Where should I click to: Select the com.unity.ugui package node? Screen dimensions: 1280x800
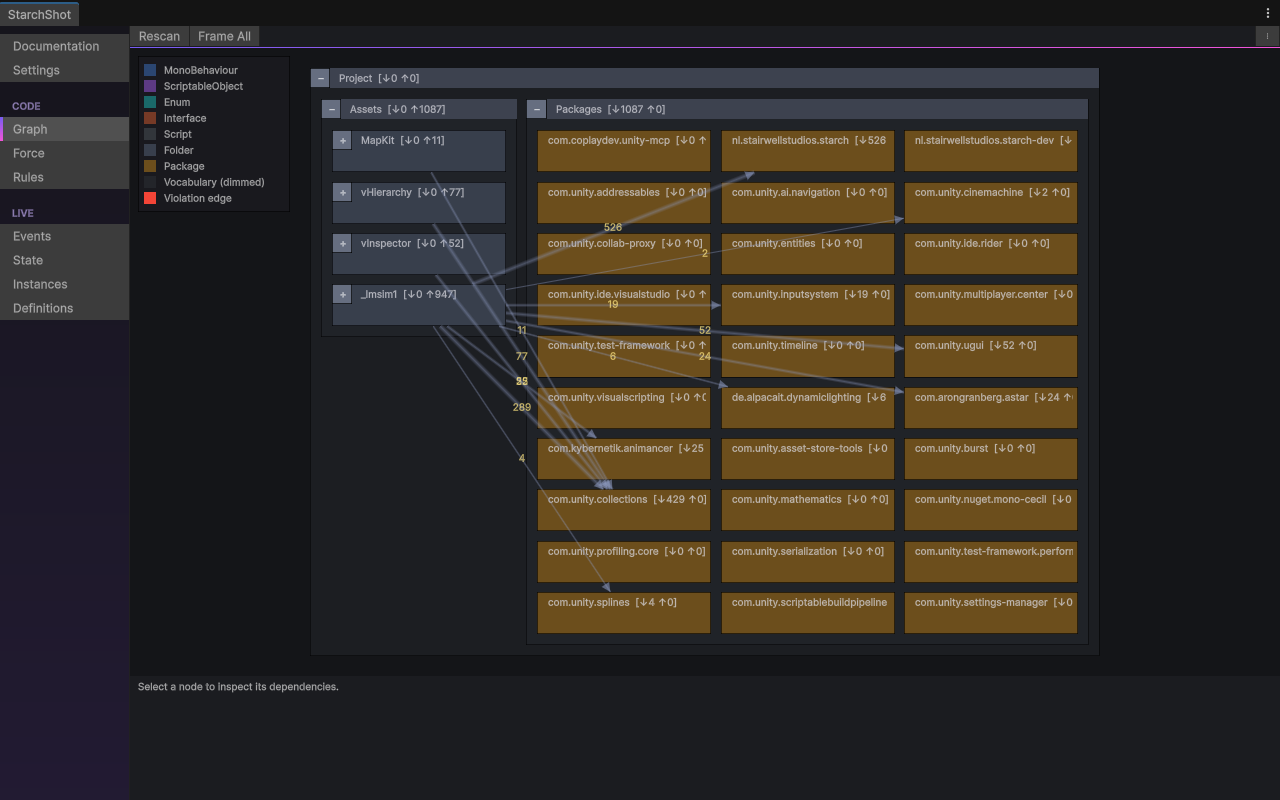click(991, 356)
